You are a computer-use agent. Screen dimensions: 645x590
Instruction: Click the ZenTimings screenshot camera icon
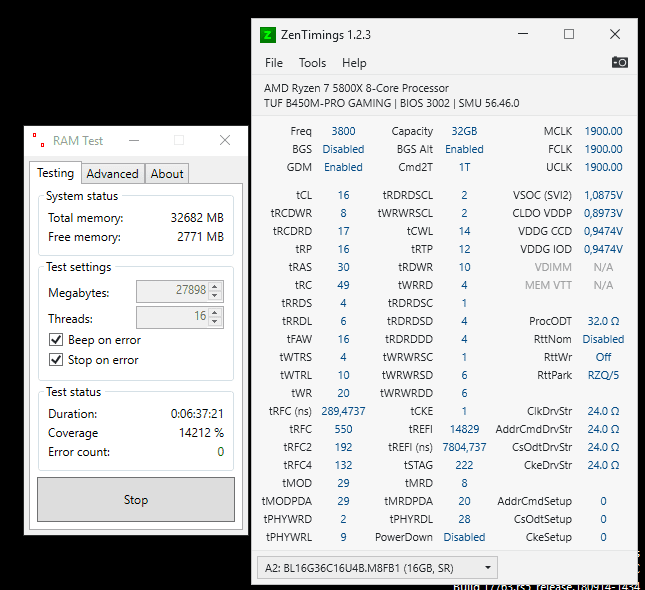click(619, 62)
